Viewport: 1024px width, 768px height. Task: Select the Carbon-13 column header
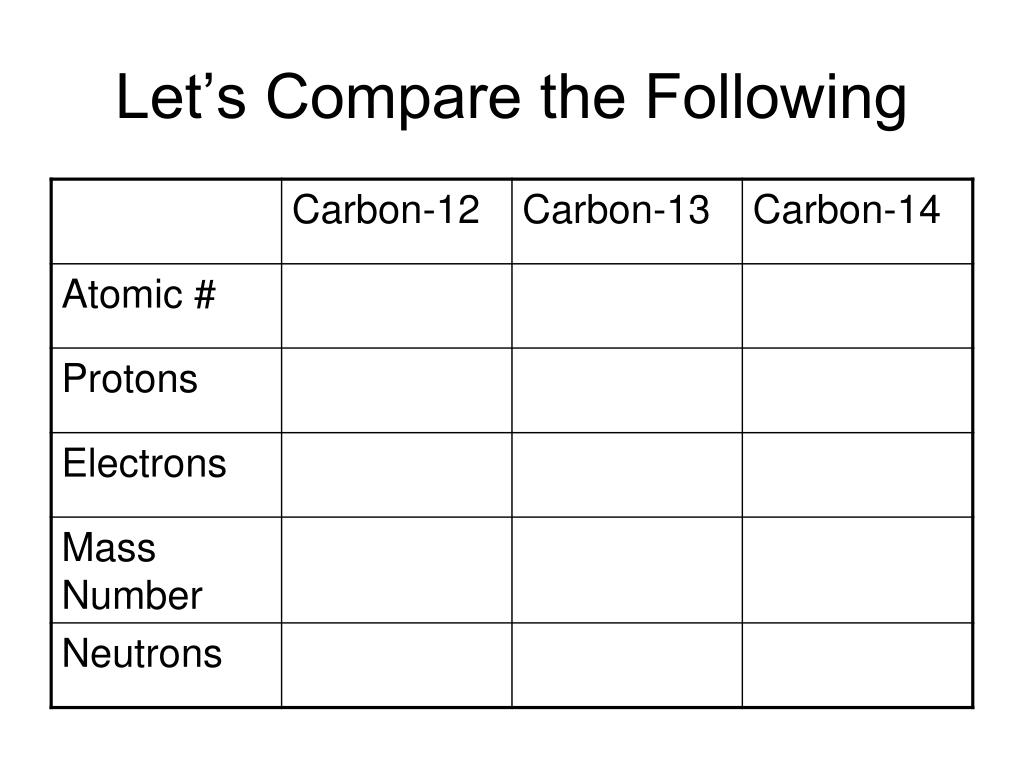(x=616, y=210)
